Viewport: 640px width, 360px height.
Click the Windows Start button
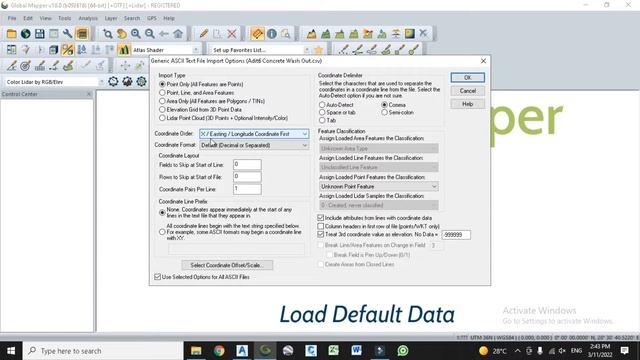tap(11, 351)
